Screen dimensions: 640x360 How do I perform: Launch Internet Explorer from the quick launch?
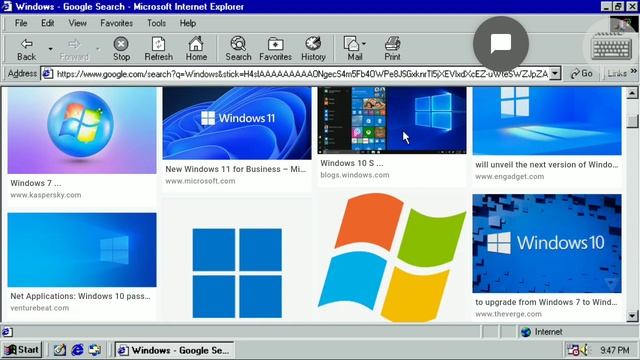tap(77, 350)
